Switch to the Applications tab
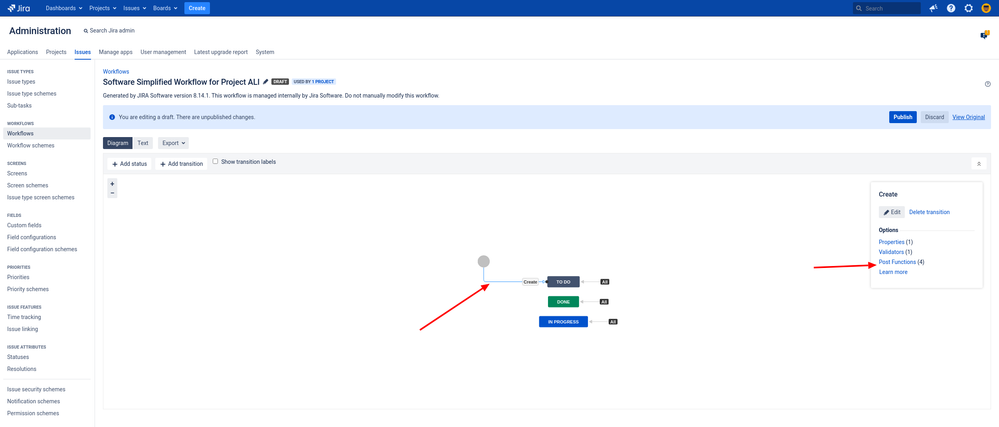Image resolution: width=999 pixels, height=427 pixels. 22,52
